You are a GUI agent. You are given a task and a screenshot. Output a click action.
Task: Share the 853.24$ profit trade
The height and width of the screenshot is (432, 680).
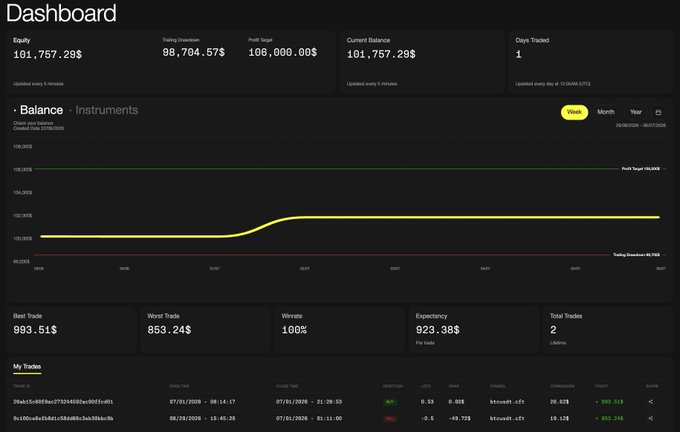pos(651,419)
